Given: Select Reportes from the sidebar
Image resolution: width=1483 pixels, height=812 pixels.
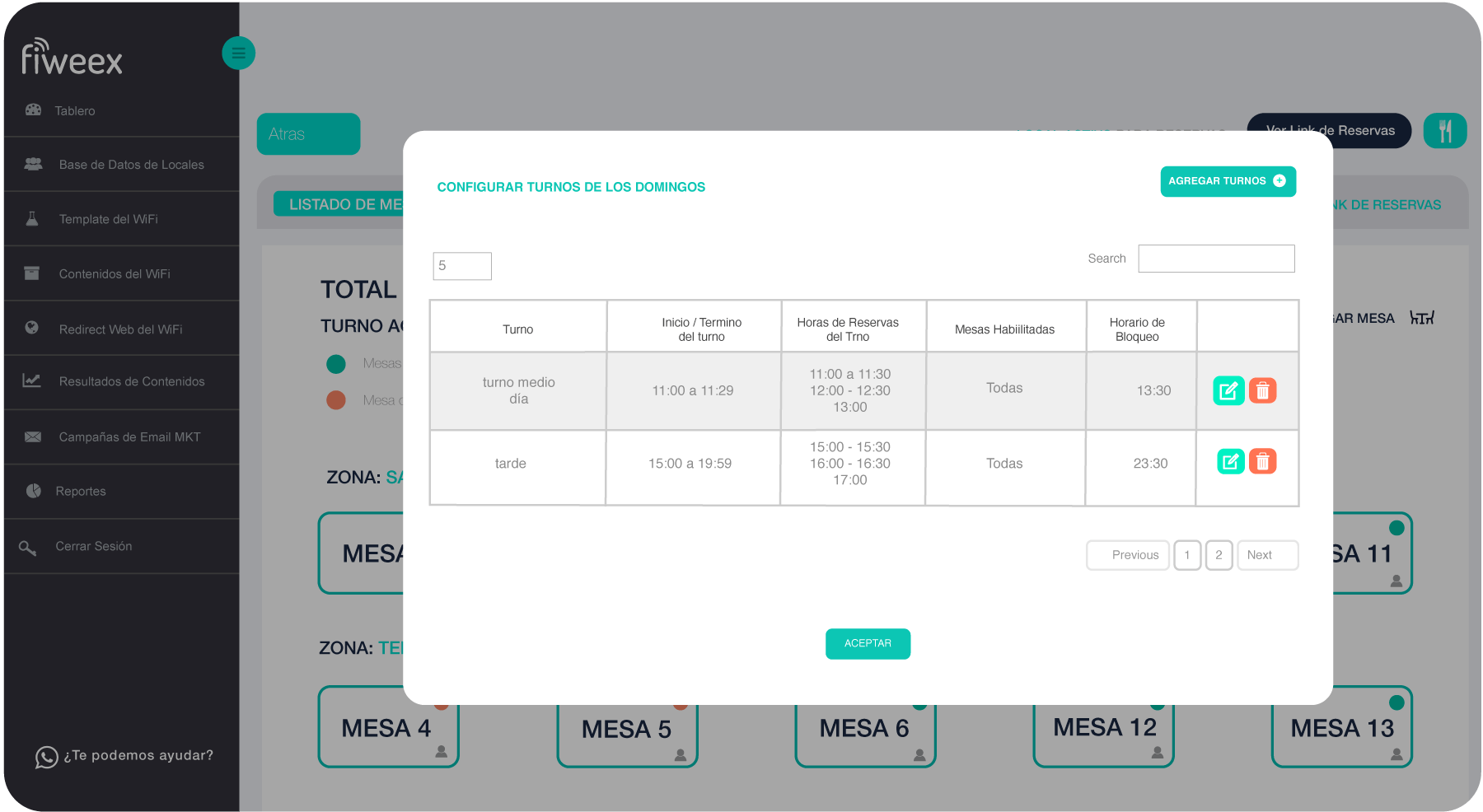Looking at the screenshot, I should point(81,492).
